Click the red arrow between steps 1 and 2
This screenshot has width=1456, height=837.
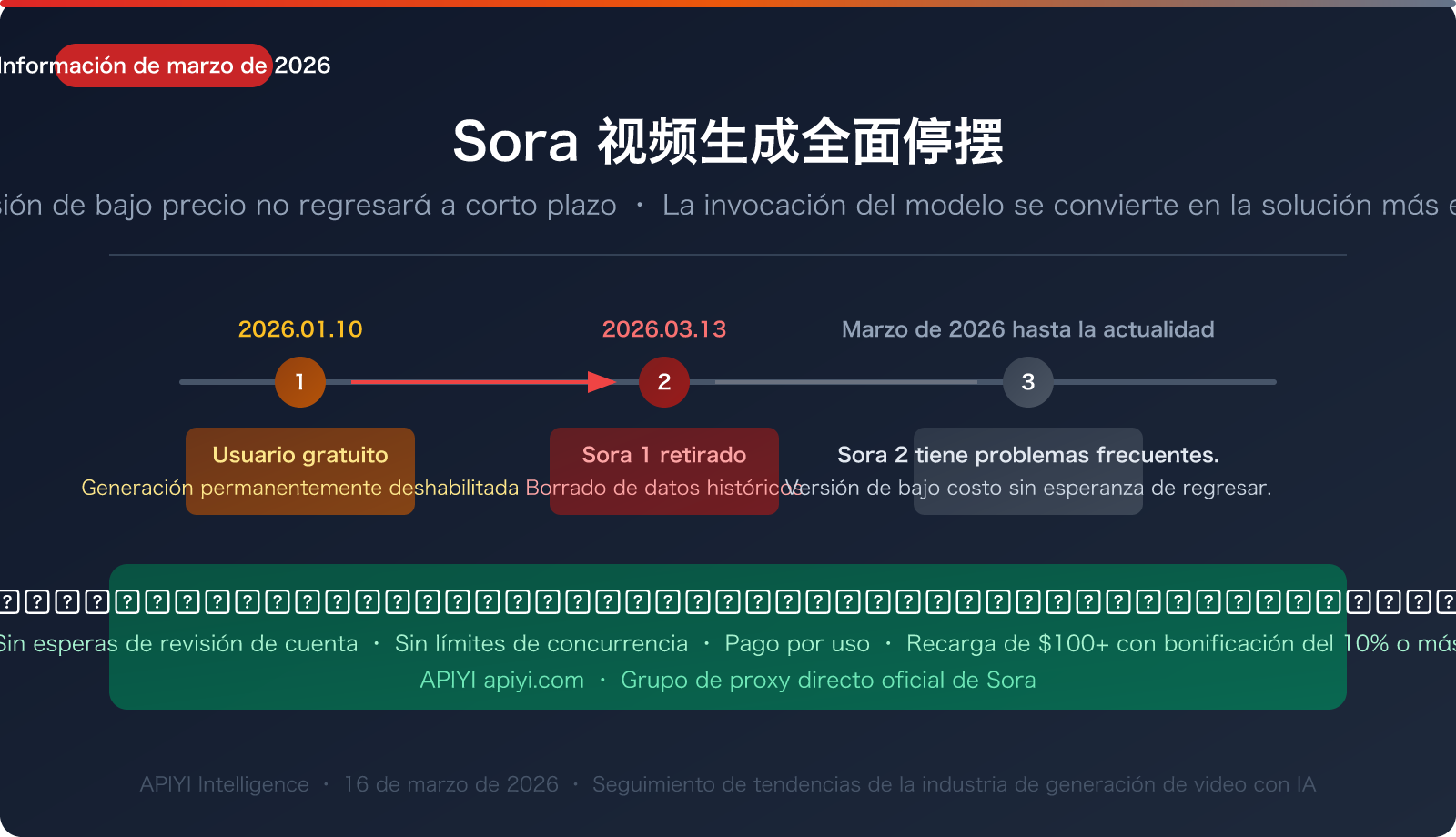pyautogui.click(x=483, y=382)
